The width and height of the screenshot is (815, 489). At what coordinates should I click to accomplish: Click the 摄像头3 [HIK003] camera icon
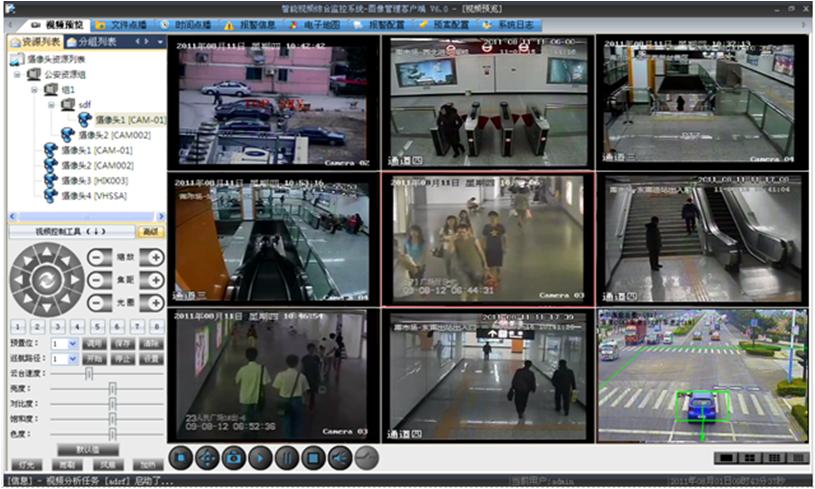pos(51,180)
